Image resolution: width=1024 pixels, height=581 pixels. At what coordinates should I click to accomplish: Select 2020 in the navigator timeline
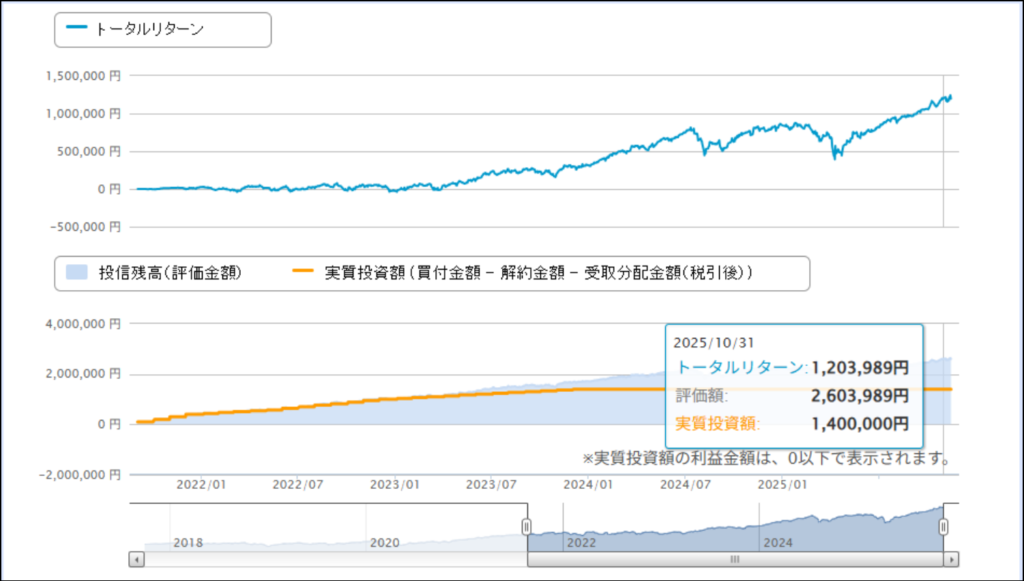coord(385,542)
